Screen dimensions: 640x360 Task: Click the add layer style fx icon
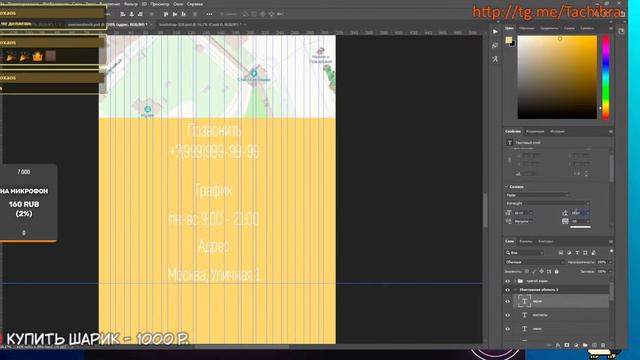pos(558,345)
